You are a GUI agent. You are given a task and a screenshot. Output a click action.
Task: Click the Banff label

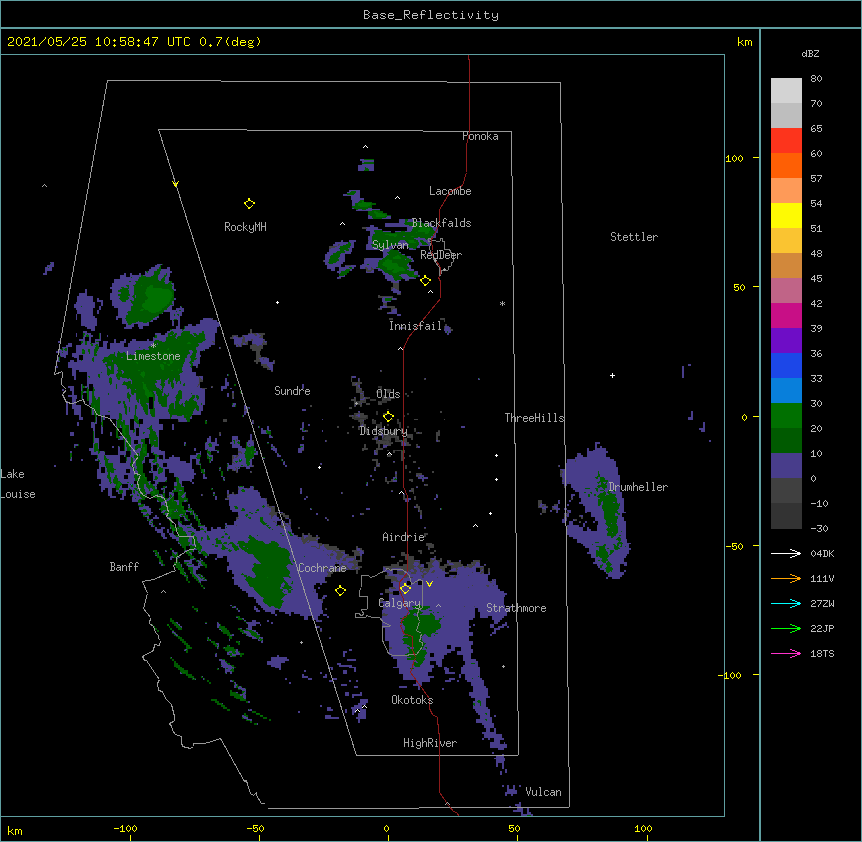124,567
